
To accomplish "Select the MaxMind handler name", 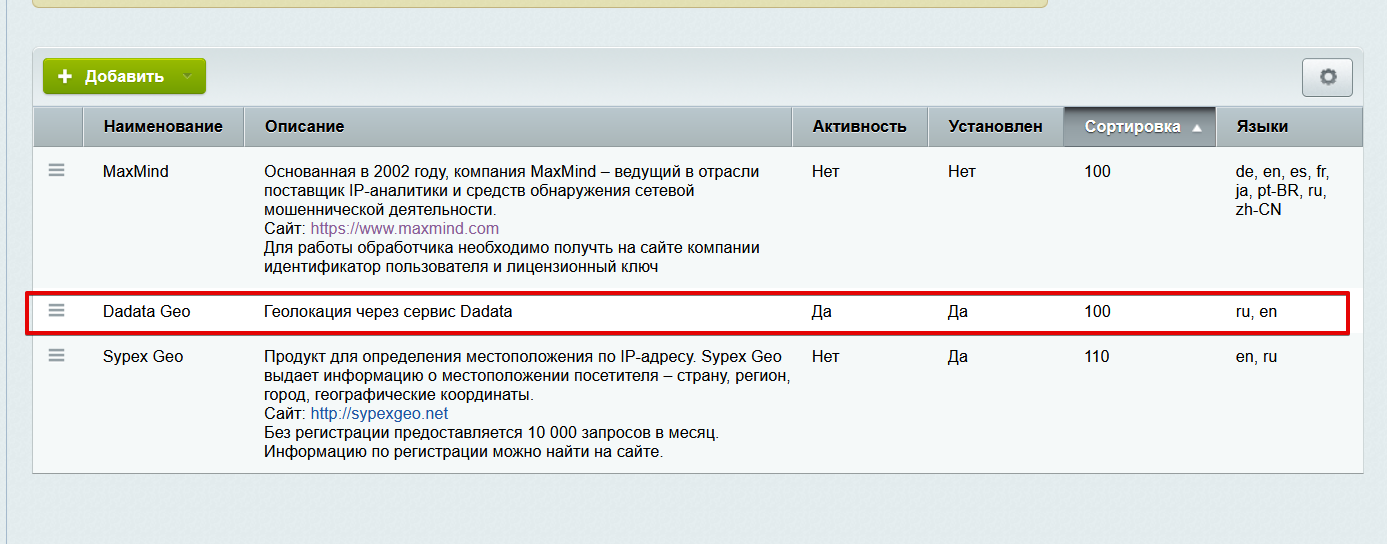I will pos(136,172).
